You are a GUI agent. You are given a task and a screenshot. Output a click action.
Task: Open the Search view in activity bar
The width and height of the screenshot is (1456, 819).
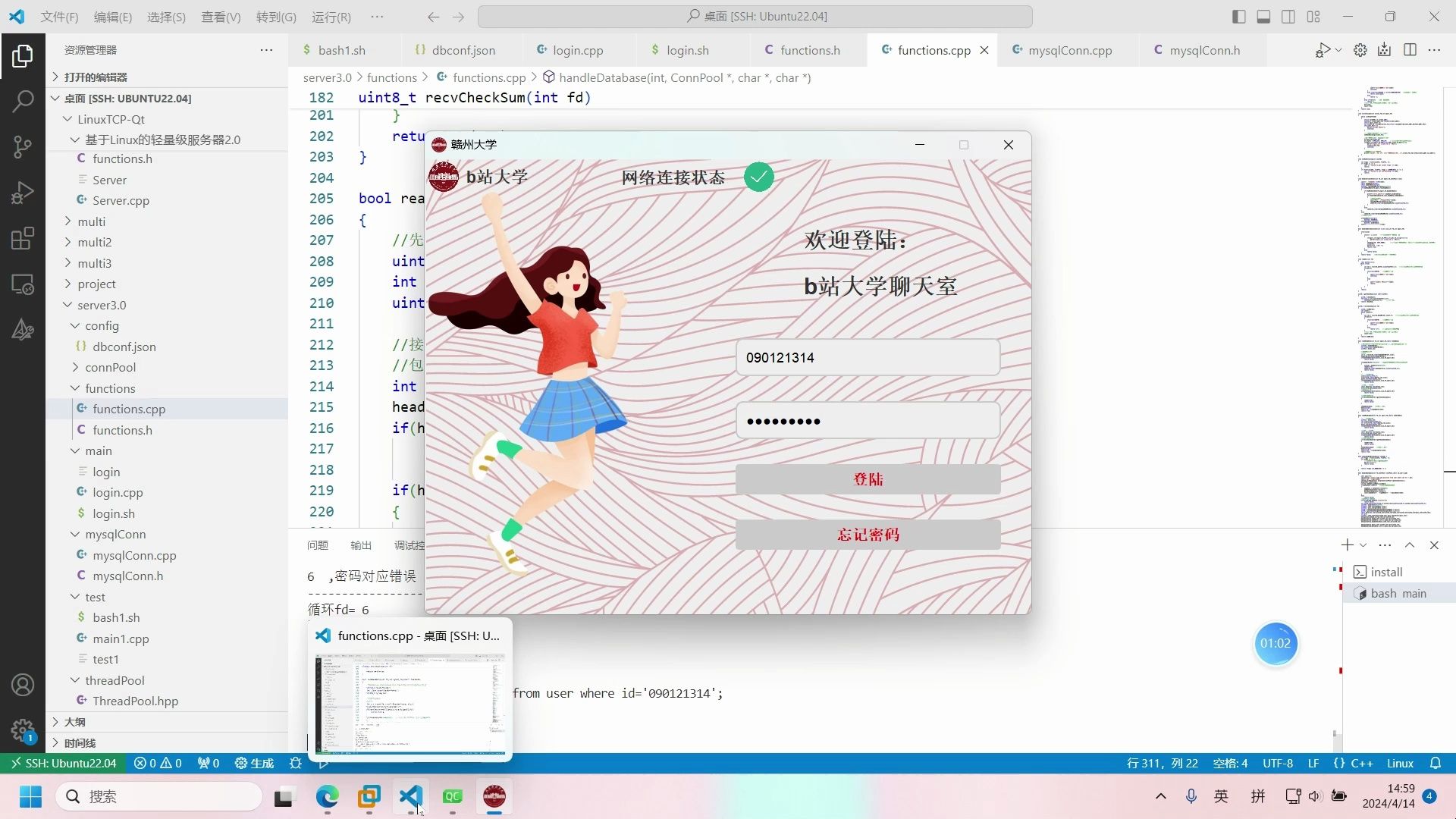coord(23,101)
